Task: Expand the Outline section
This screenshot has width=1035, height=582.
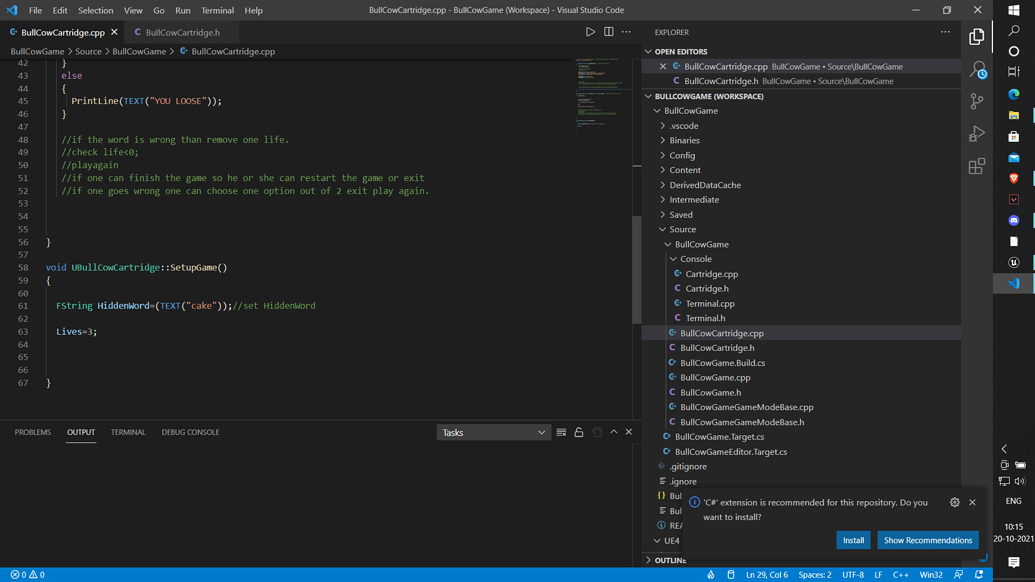Action: point(670,560)
